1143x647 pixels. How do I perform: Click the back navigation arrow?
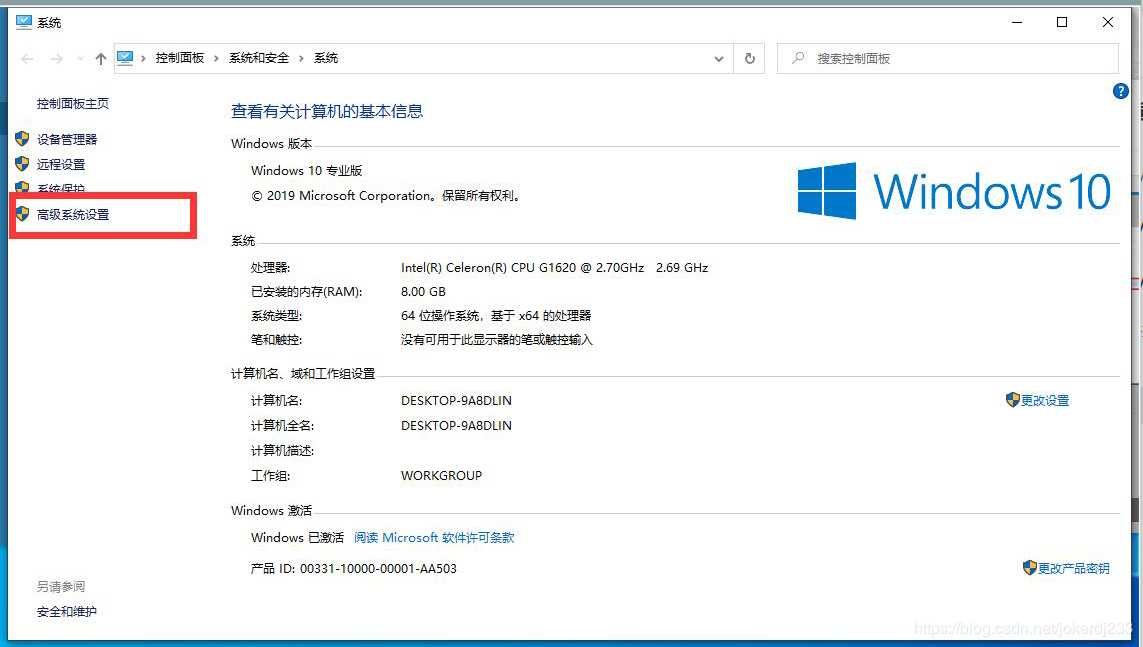(x=28, y=59)
